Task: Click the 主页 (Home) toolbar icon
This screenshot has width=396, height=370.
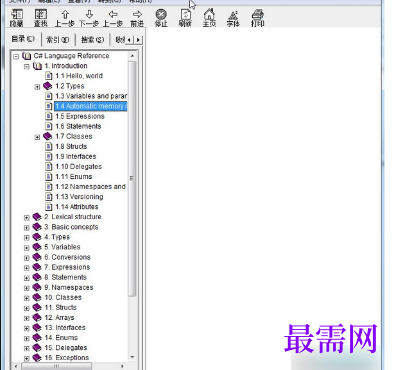Action: [209, 18]
